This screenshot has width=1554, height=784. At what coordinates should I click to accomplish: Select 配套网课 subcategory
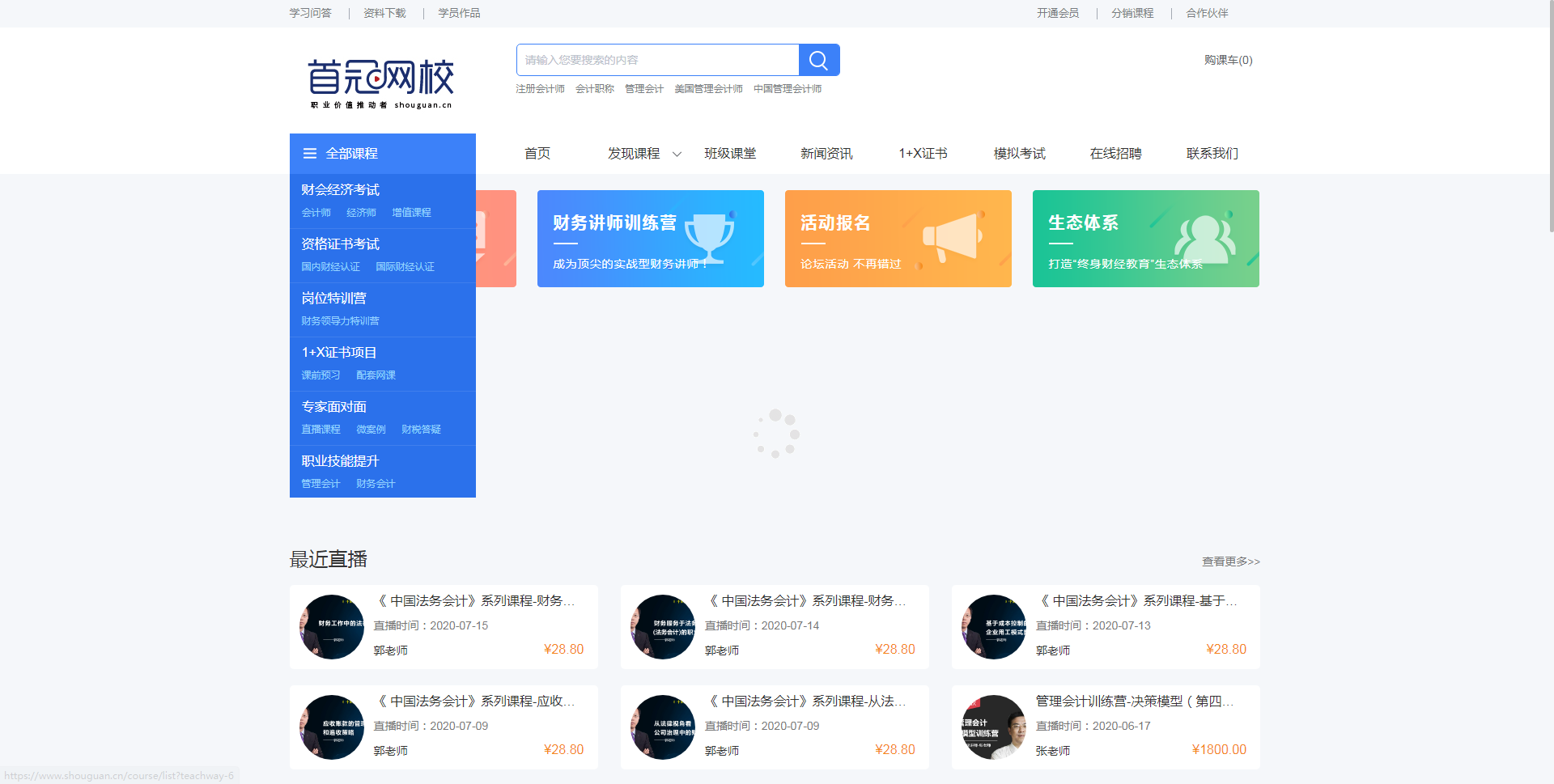tap(376, 375)
